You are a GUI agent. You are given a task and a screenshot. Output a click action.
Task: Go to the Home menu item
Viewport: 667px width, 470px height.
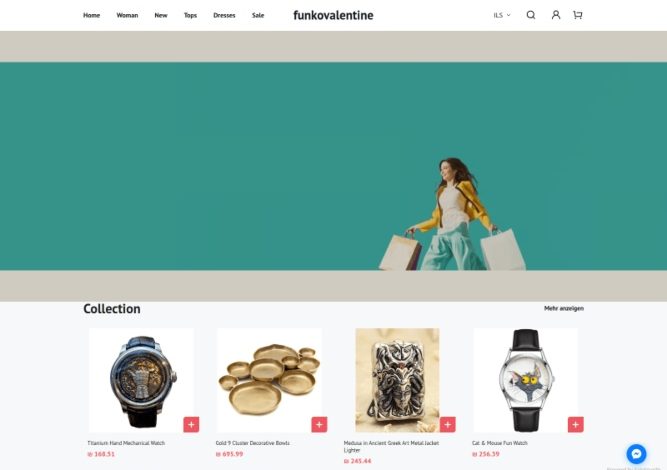point(91,15)
